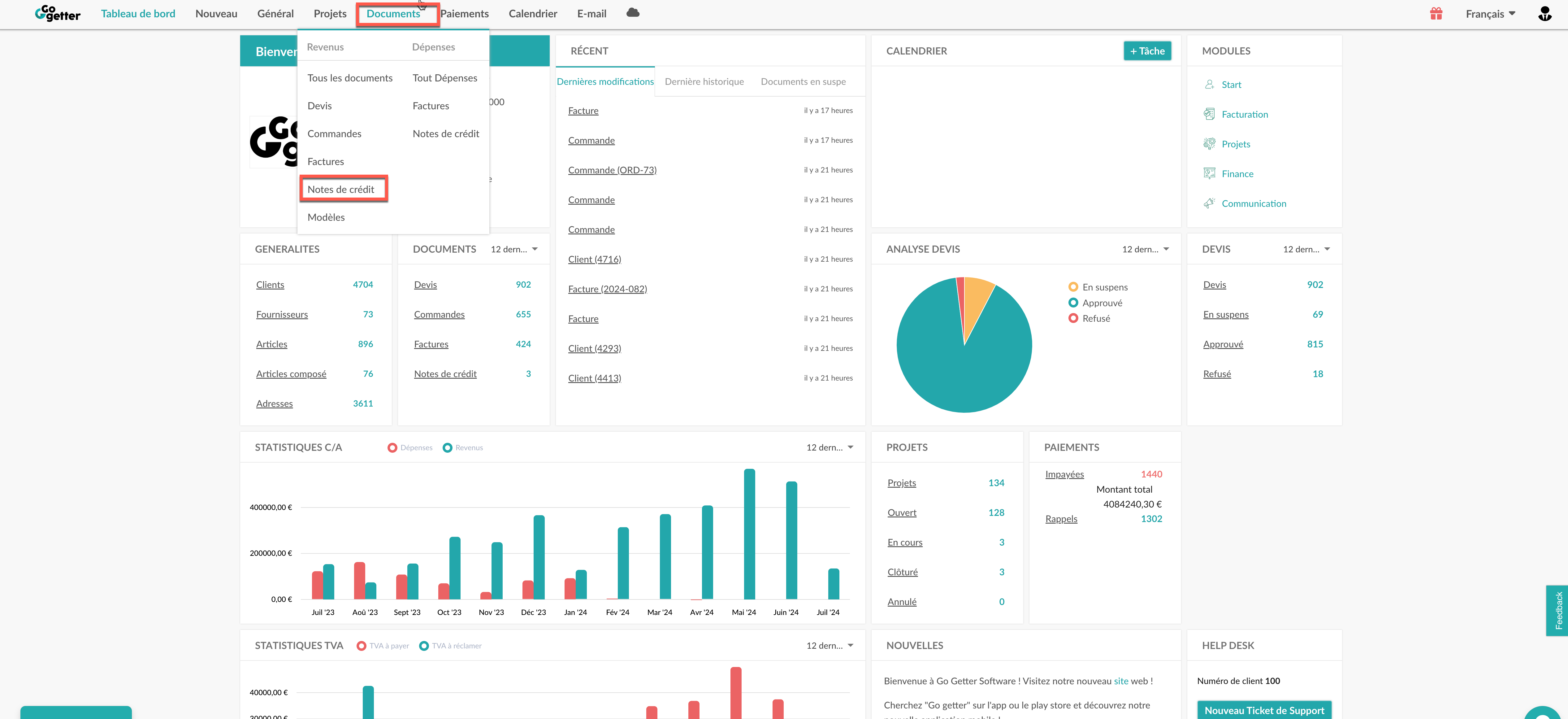Open the gift icon in top bar
The width and height of the screenshot is (1568, 719).
pyautogui.click(x=1436, y=13)
